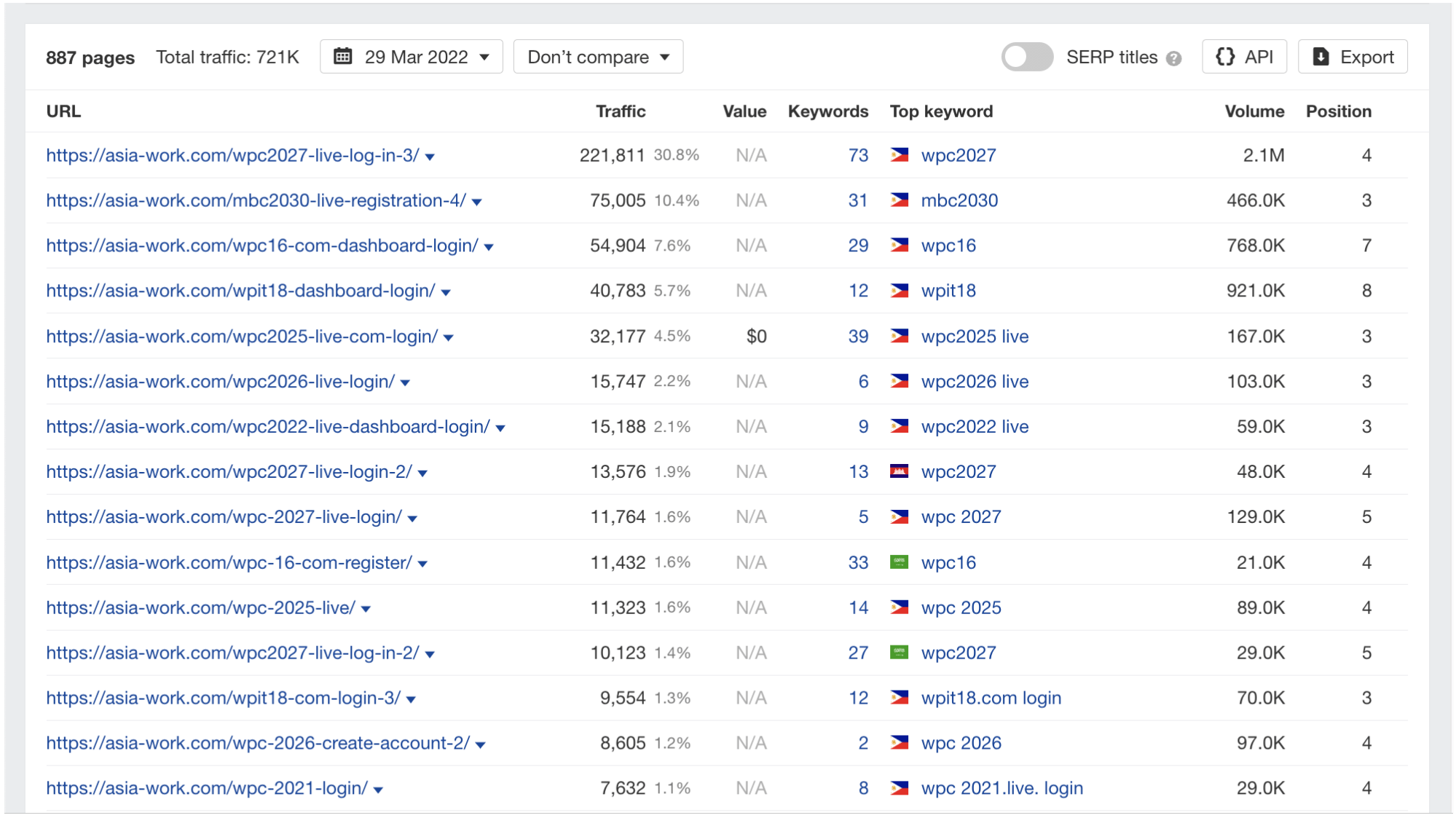Open the wpc2027 top keyword link
Image resolution: width=1456 pixels, height=818 pixels.
tap(958, 154)
